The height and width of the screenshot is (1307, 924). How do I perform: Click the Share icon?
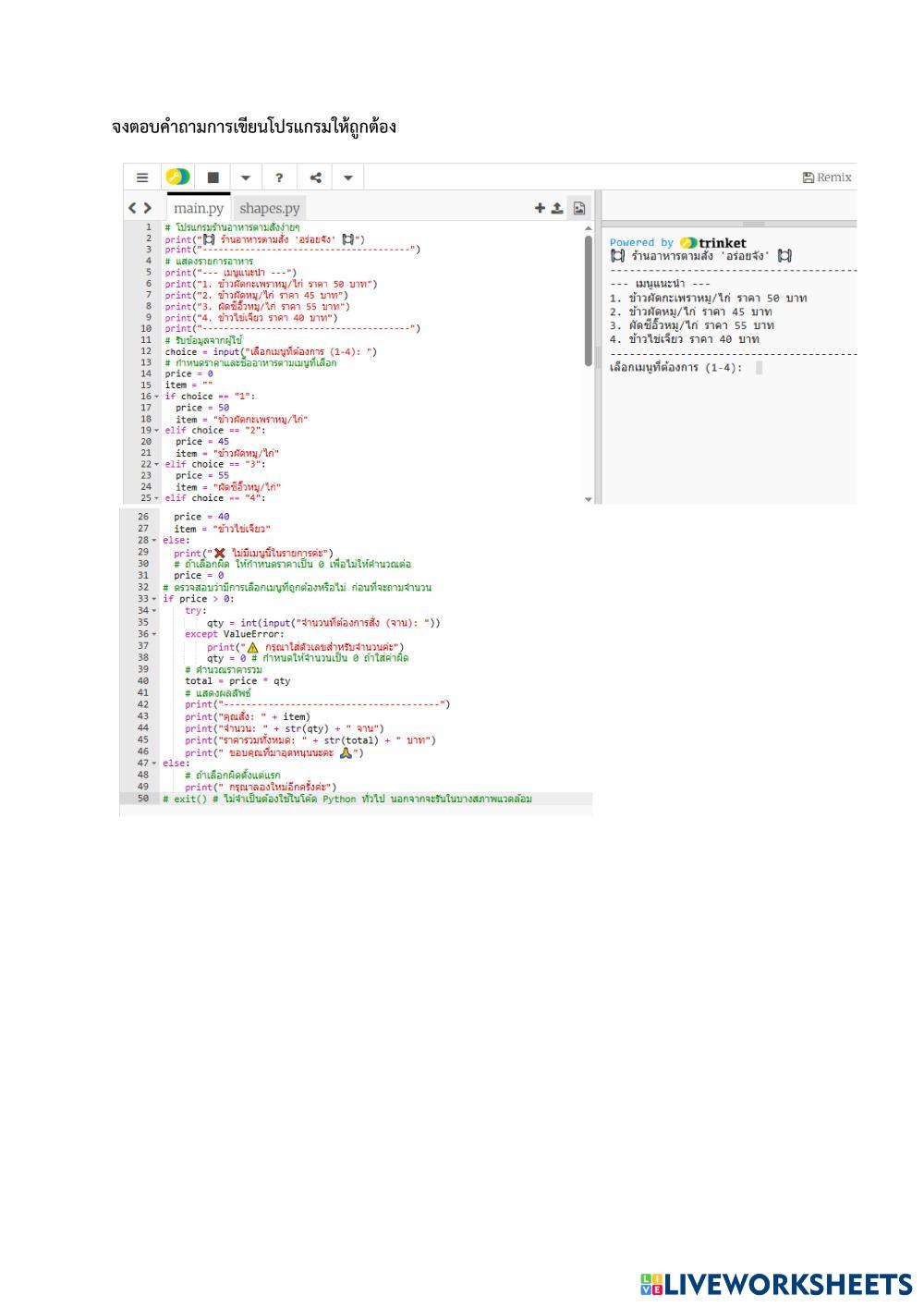pyautogui.click(x=315, y=177)
